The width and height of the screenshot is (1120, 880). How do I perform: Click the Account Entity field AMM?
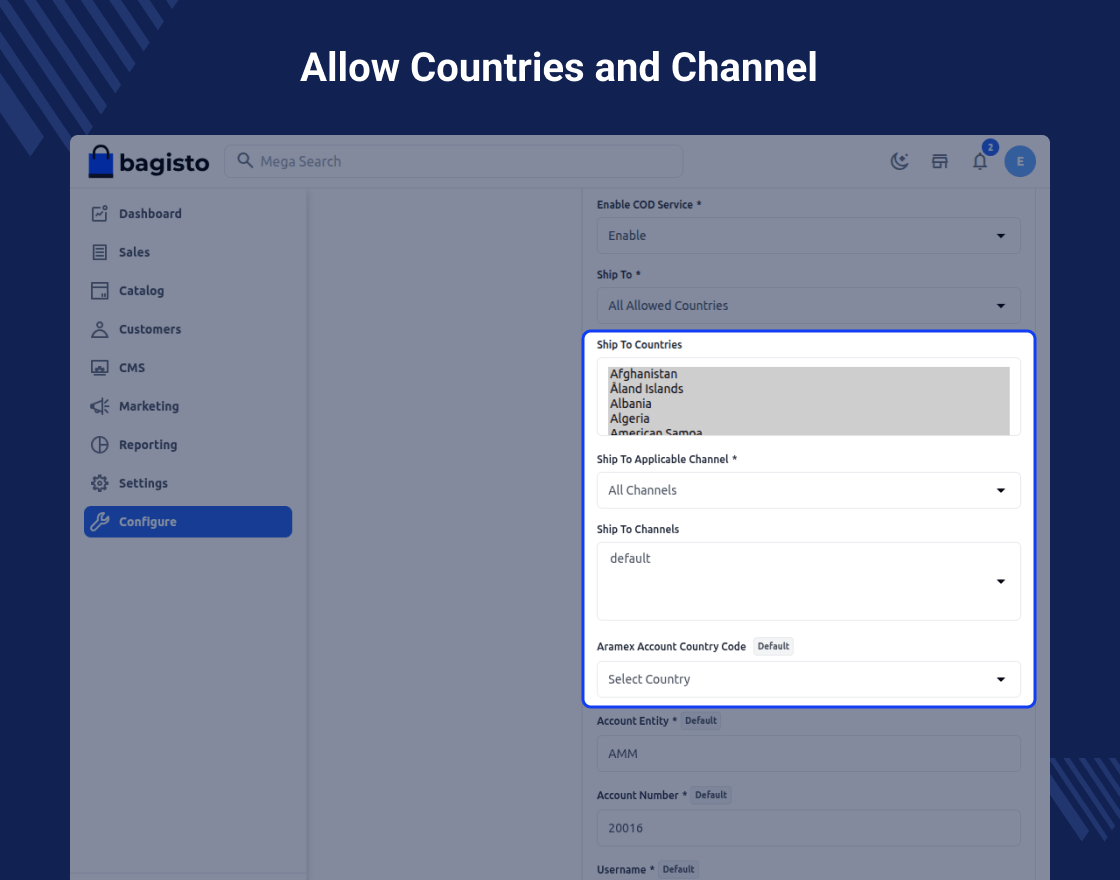(809, 754)
